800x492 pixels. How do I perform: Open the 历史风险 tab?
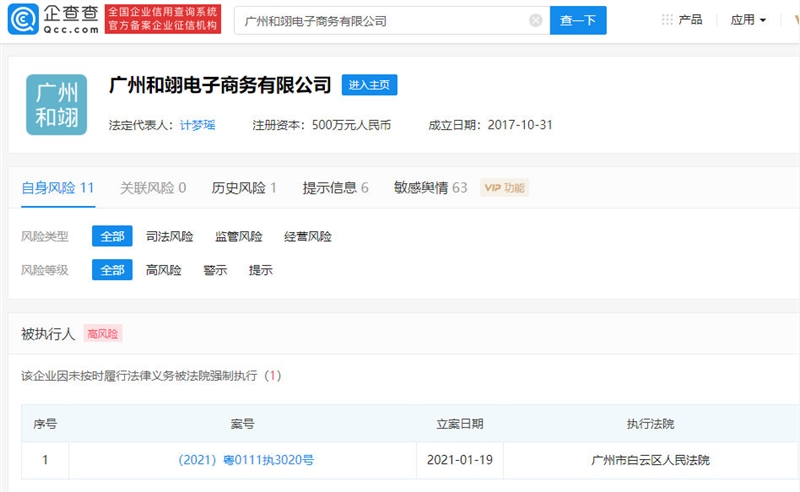(244, 188)
